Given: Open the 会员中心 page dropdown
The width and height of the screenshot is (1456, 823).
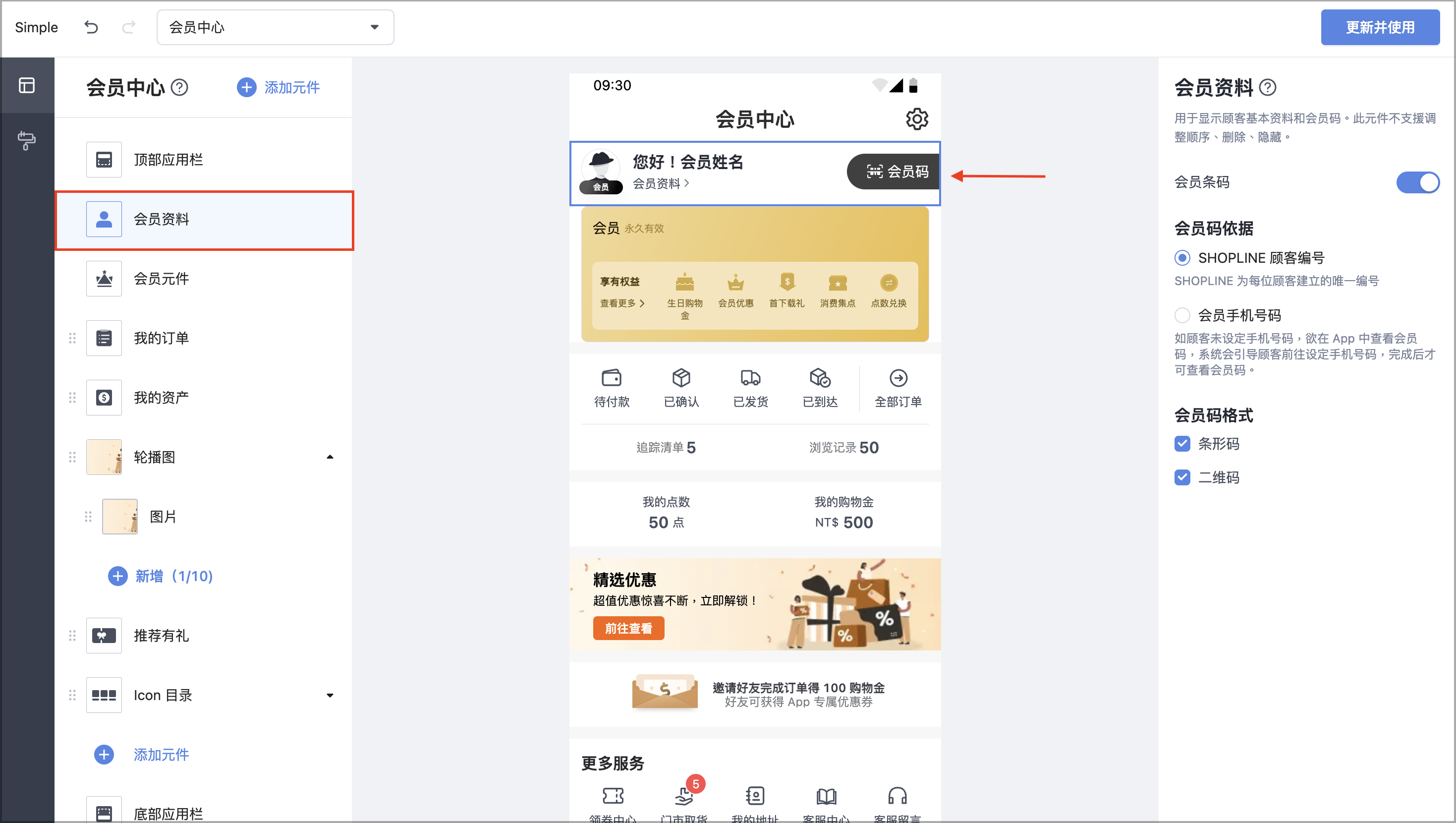Looking at the screenshot, I should coord(275,27).
